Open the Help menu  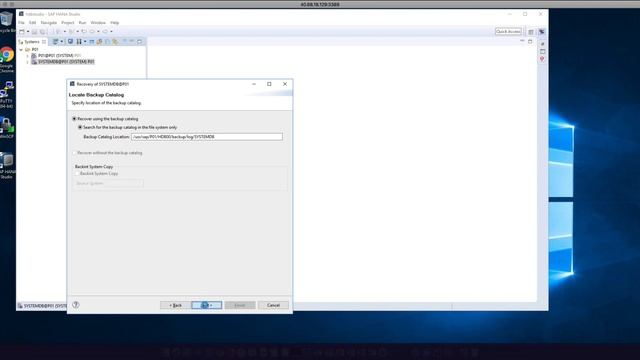[115, 23]
